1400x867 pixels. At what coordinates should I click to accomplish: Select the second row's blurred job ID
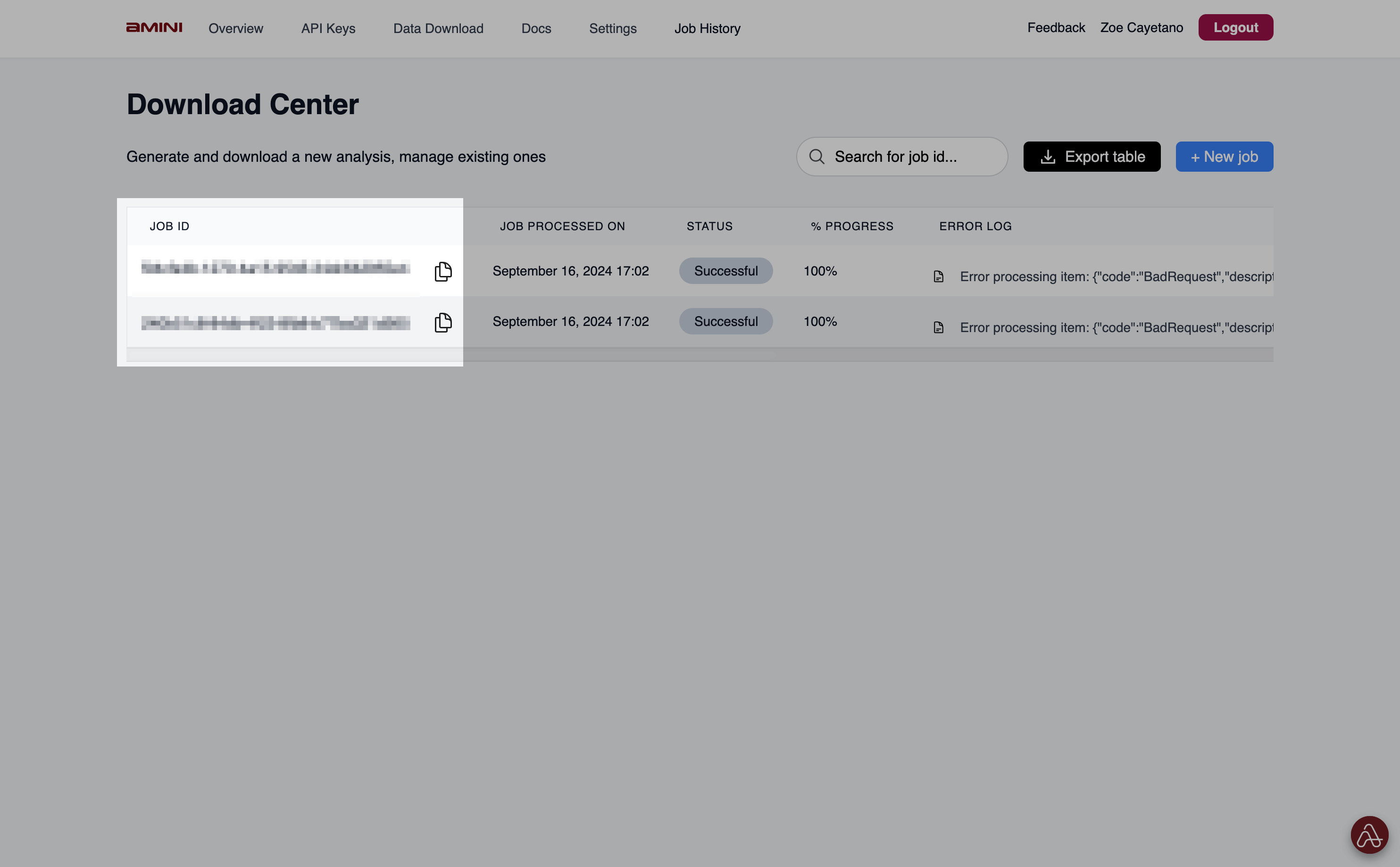pyautogui.click(x=276, y=323)
